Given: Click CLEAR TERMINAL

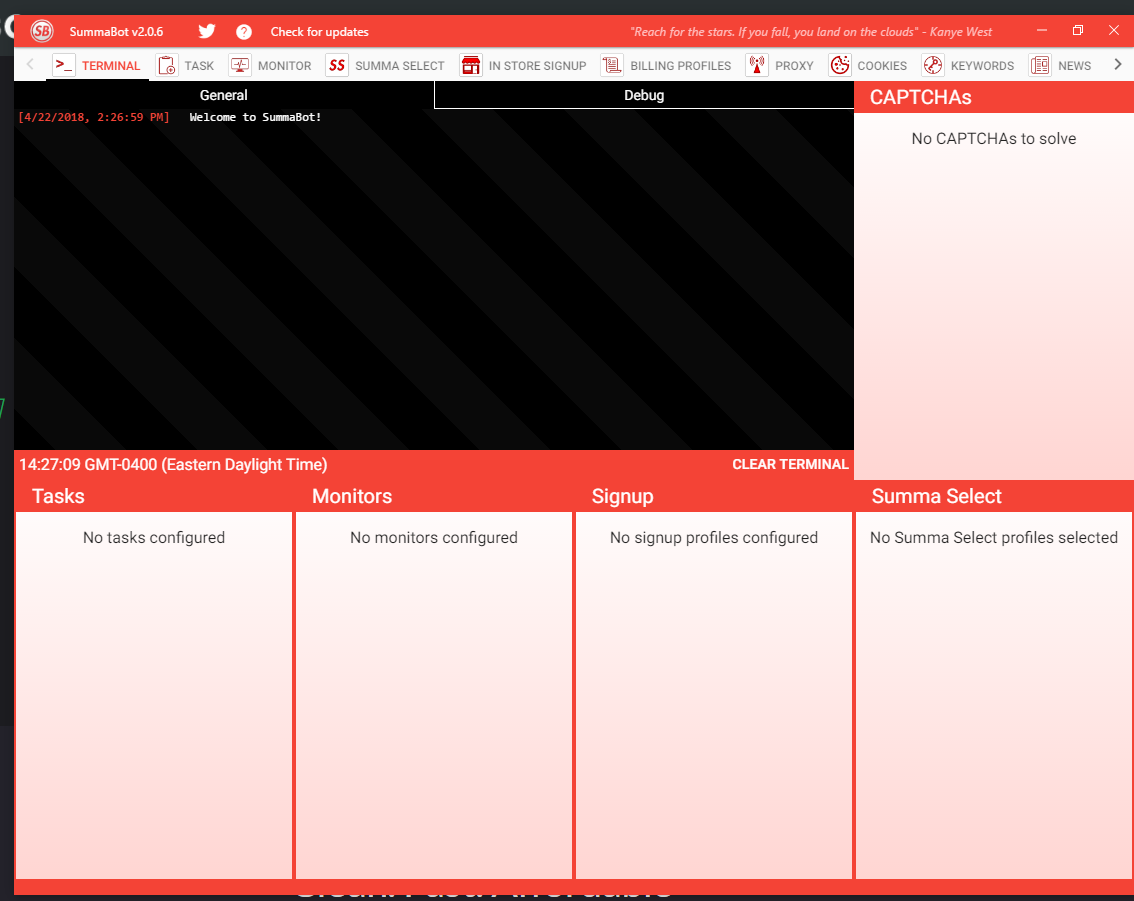Looking at the screenshot, I should (x=790, y=464).
